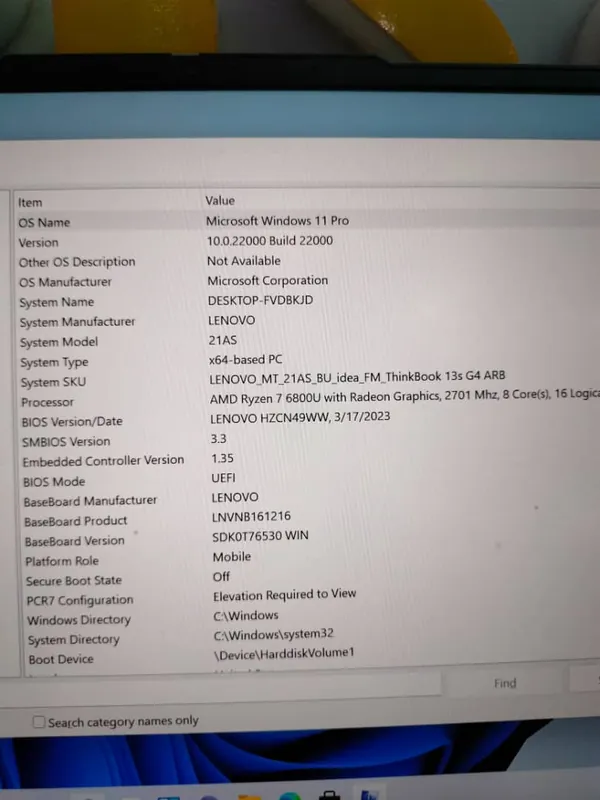600x800 pixels.
Task: Select the Secure Boot State row
Action: click(74, 581)
